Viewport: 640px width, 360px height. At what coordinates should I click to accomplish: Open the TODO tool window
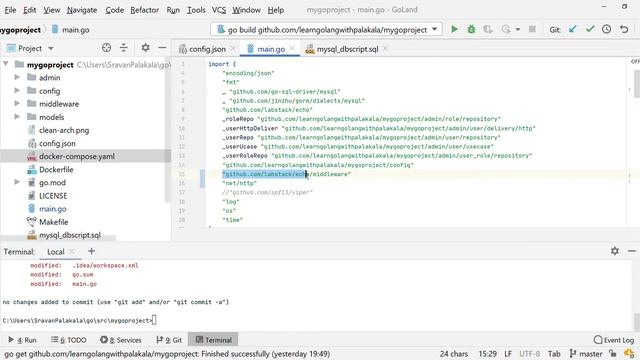pos(69,340)
